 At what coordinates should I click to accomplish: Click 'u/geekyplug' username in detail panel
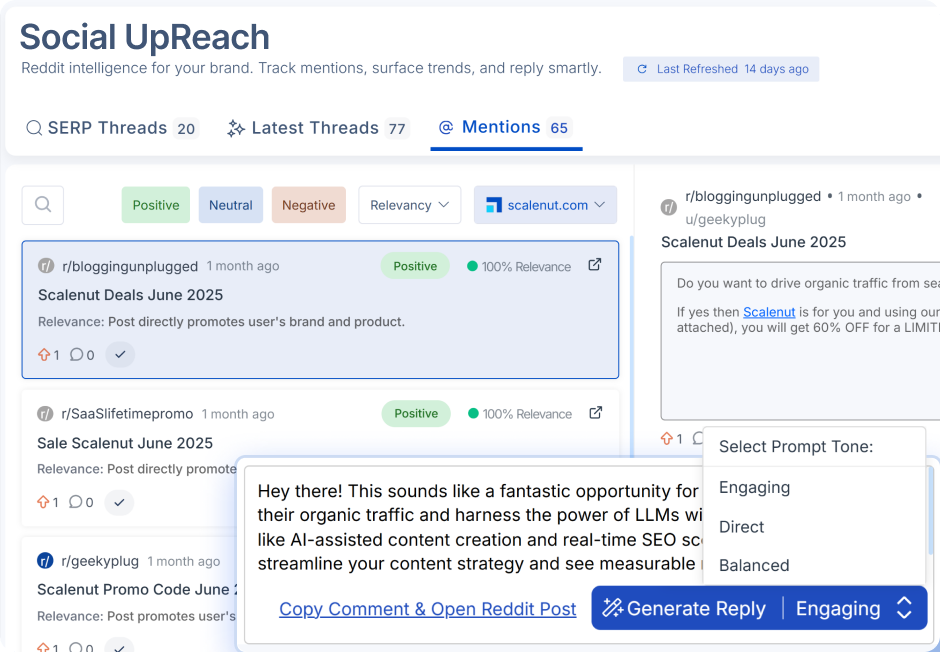coord(725,219)
